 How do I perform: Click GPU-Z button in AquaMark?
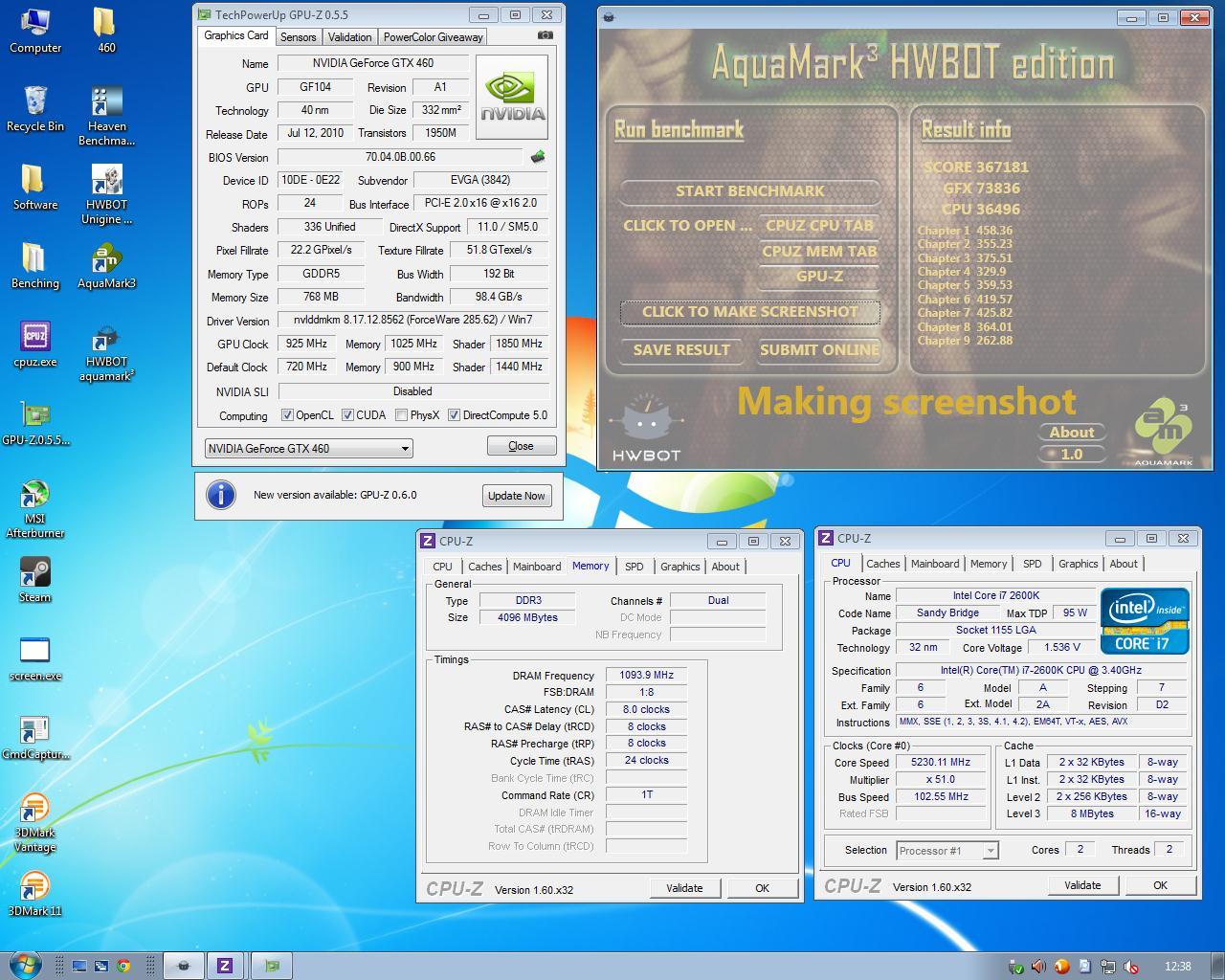(819, 277)
